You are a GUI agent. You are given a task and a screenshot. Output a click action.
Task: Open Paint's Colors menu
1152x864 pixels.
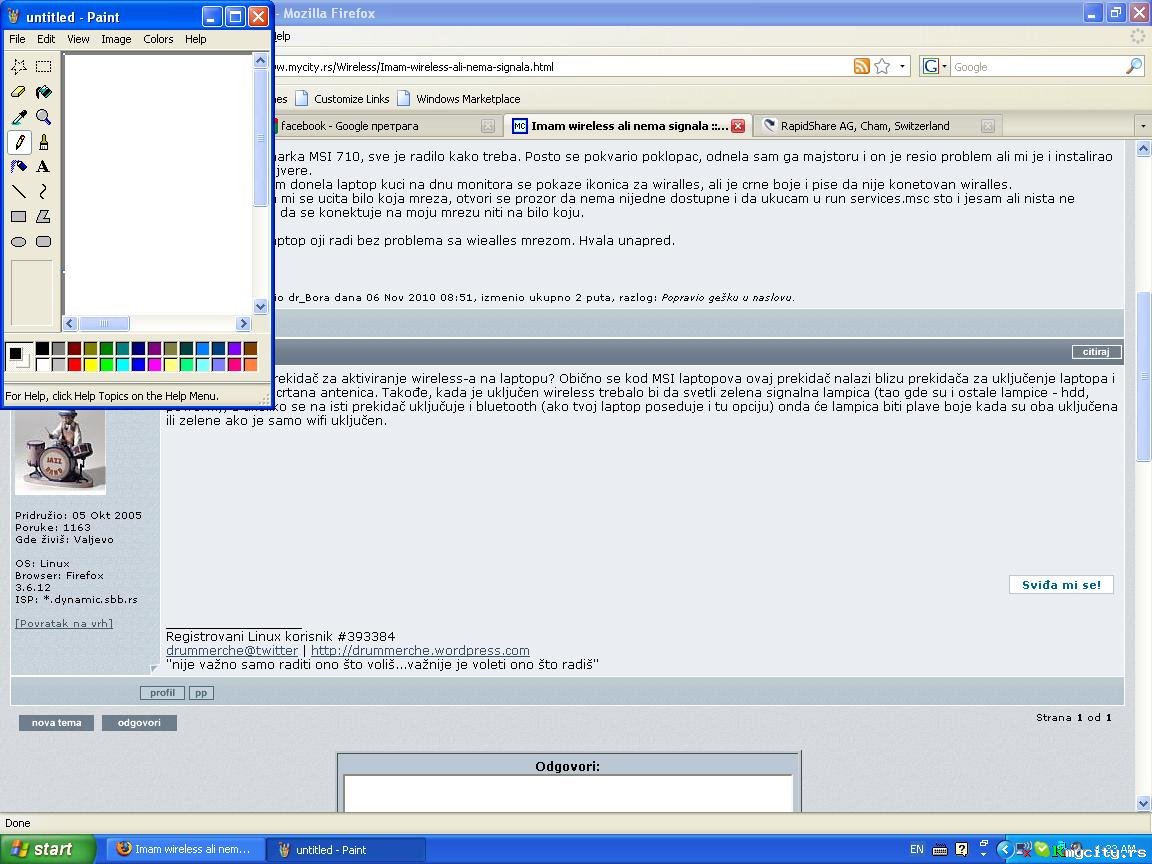point(158,39)
